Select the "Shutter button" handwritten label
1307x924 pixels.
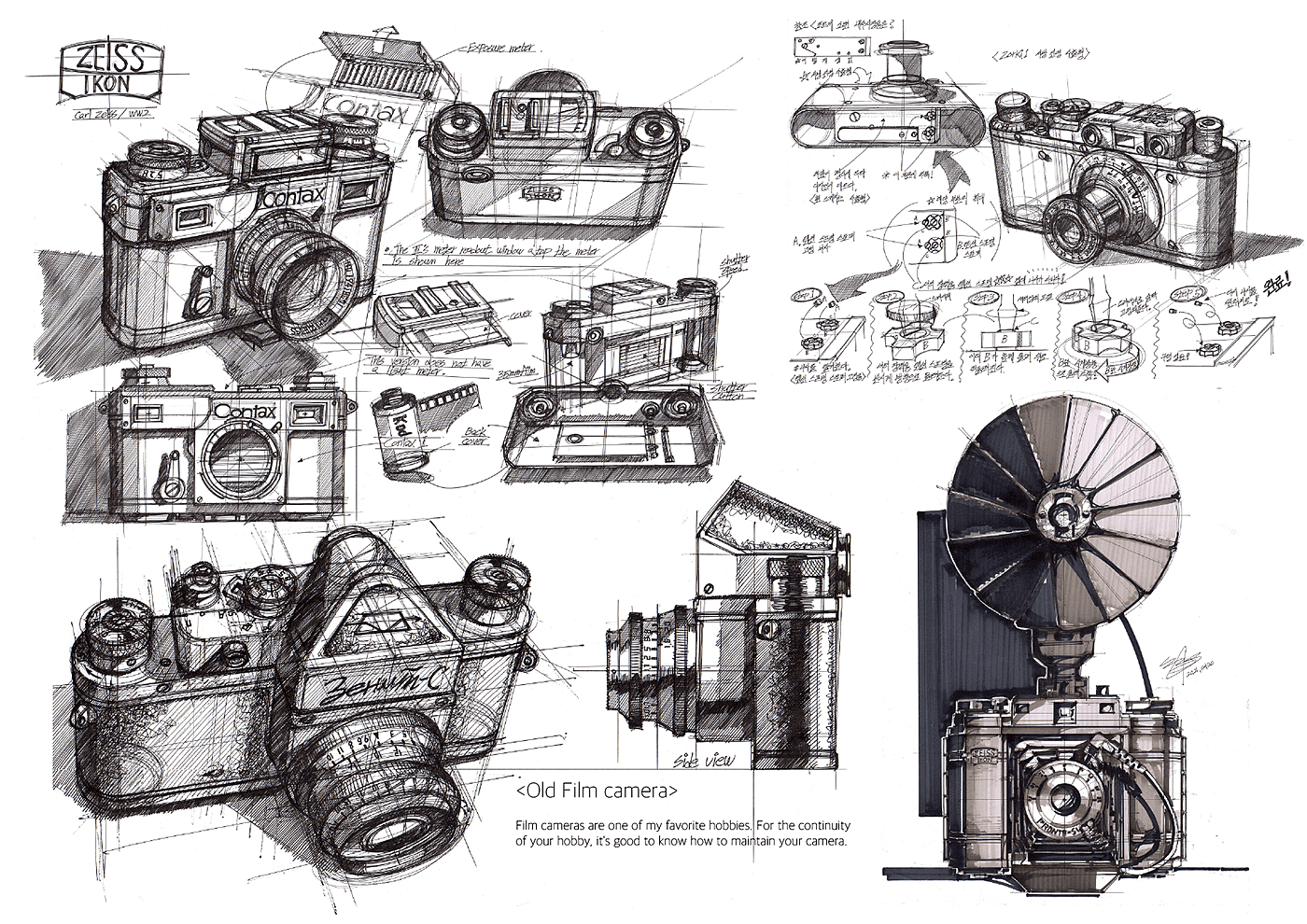[728, 392]
